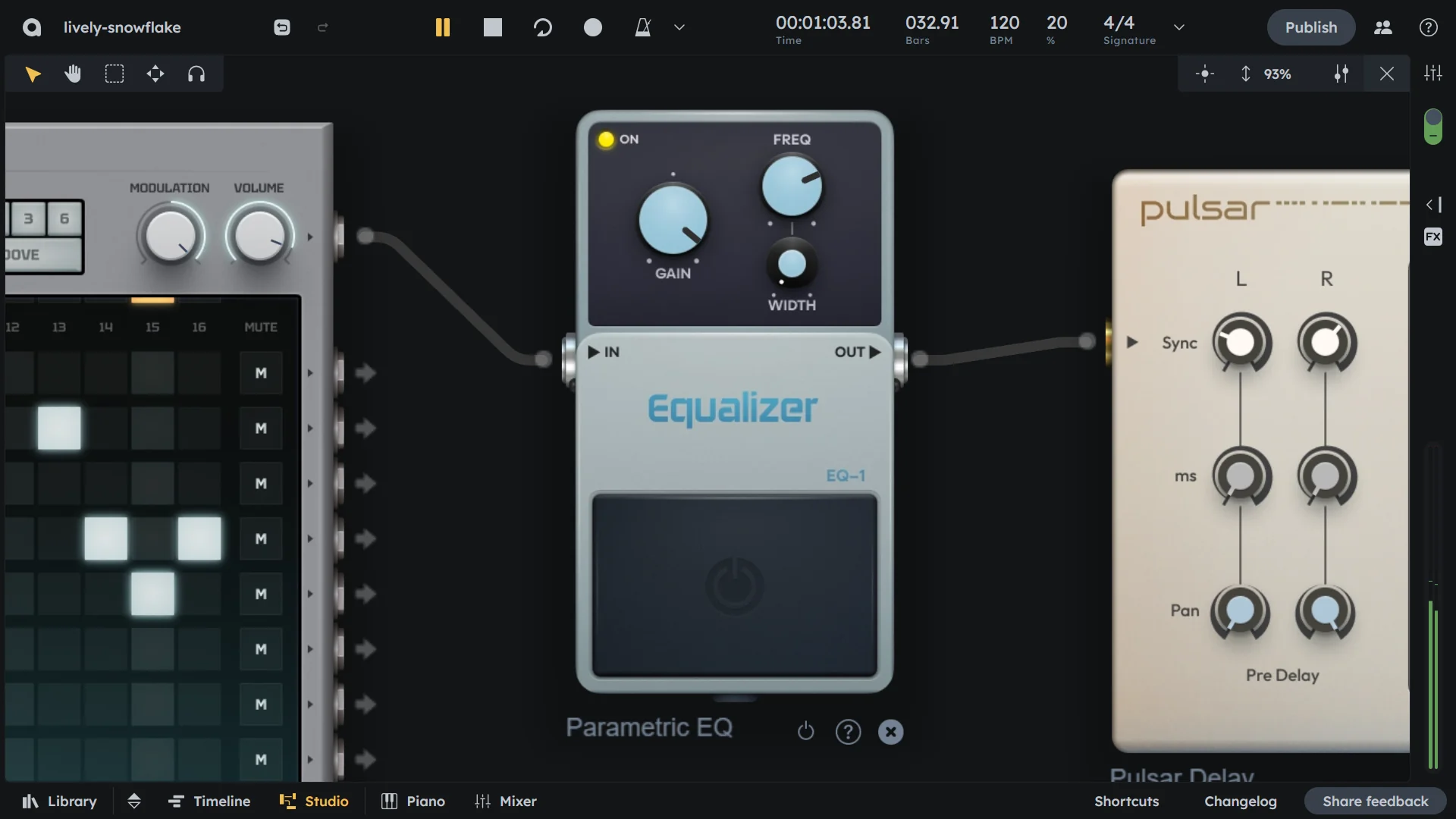
Task: Remove the Parametric EQ with the x
Action: [890, 732]
